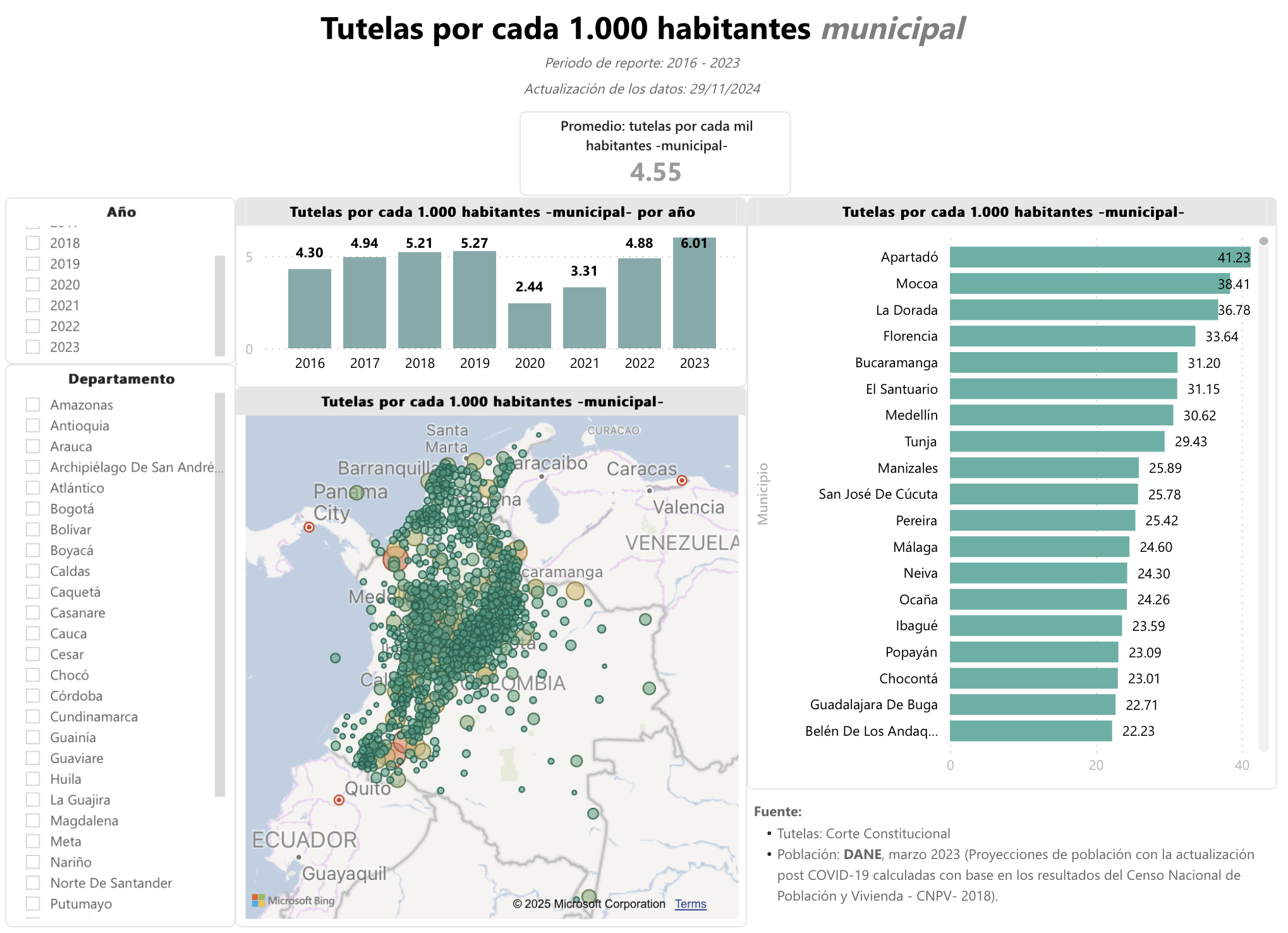
Task: Open the Terms link on map
Action: coord(690,904)
